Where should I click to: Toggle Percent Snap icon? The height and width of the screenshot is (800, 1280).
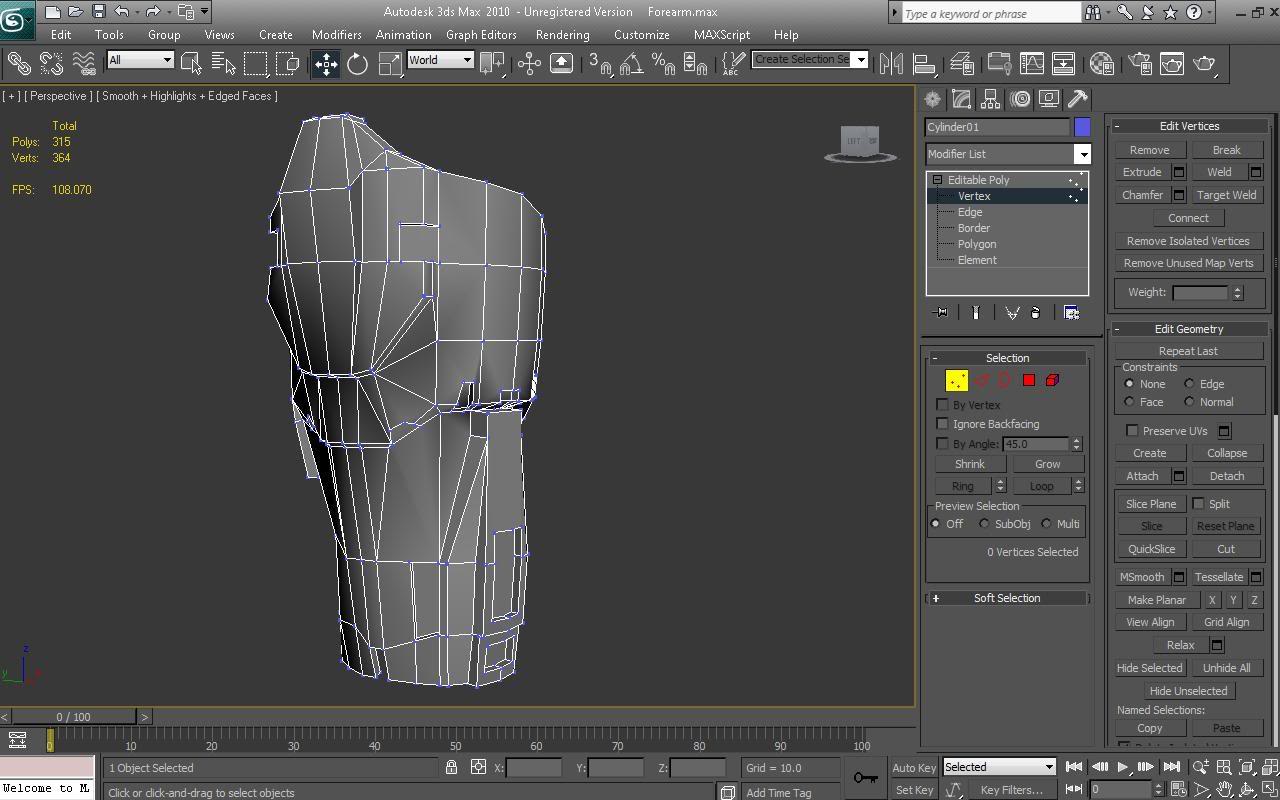click(x=663, y=63)
